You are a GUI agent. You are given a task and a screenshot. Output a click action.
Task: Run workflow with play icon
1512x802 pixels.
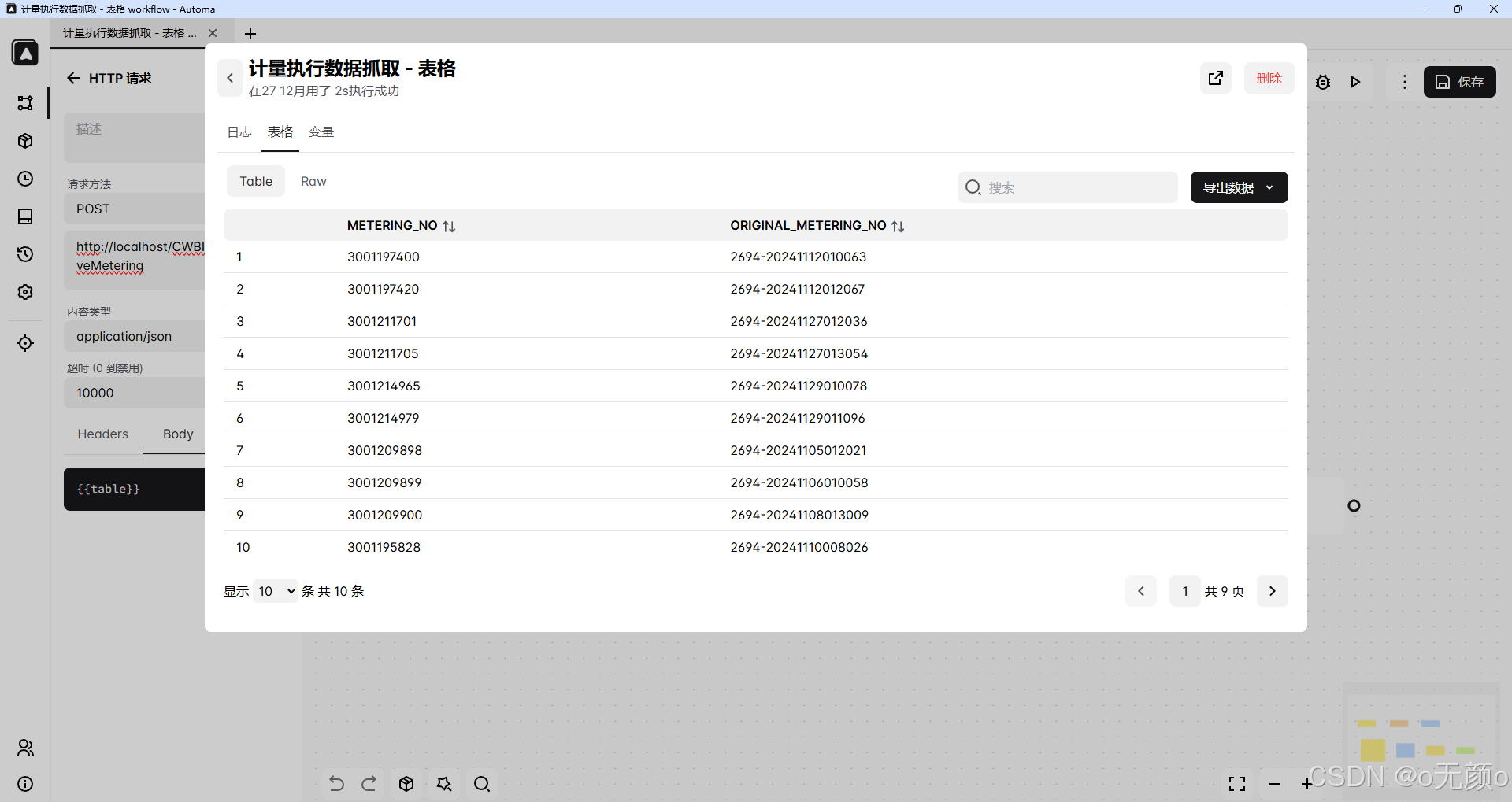click(x=1355, y=82)
